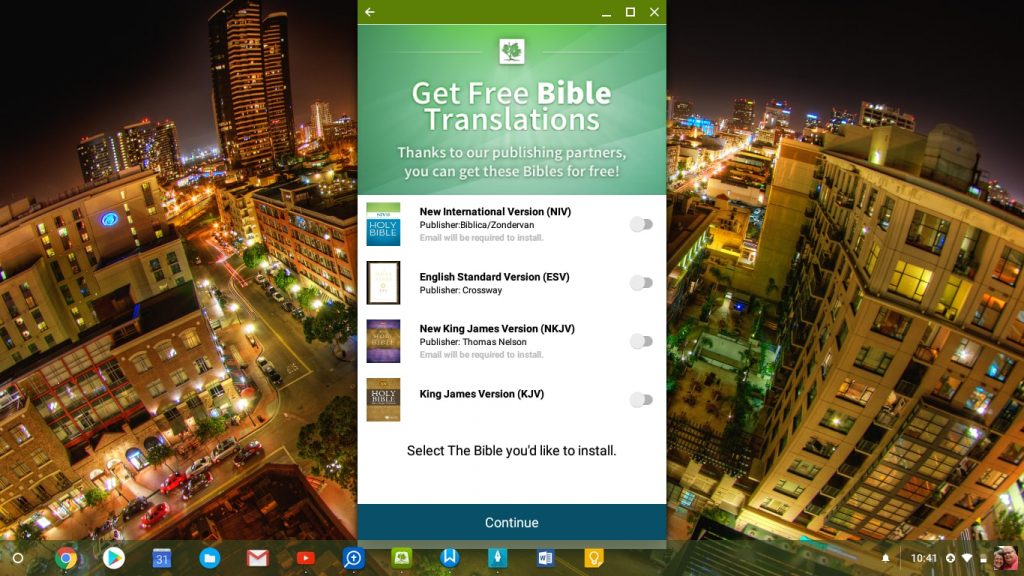Select the KJV Holy Bible cover thumbnail

coord(383,400)
